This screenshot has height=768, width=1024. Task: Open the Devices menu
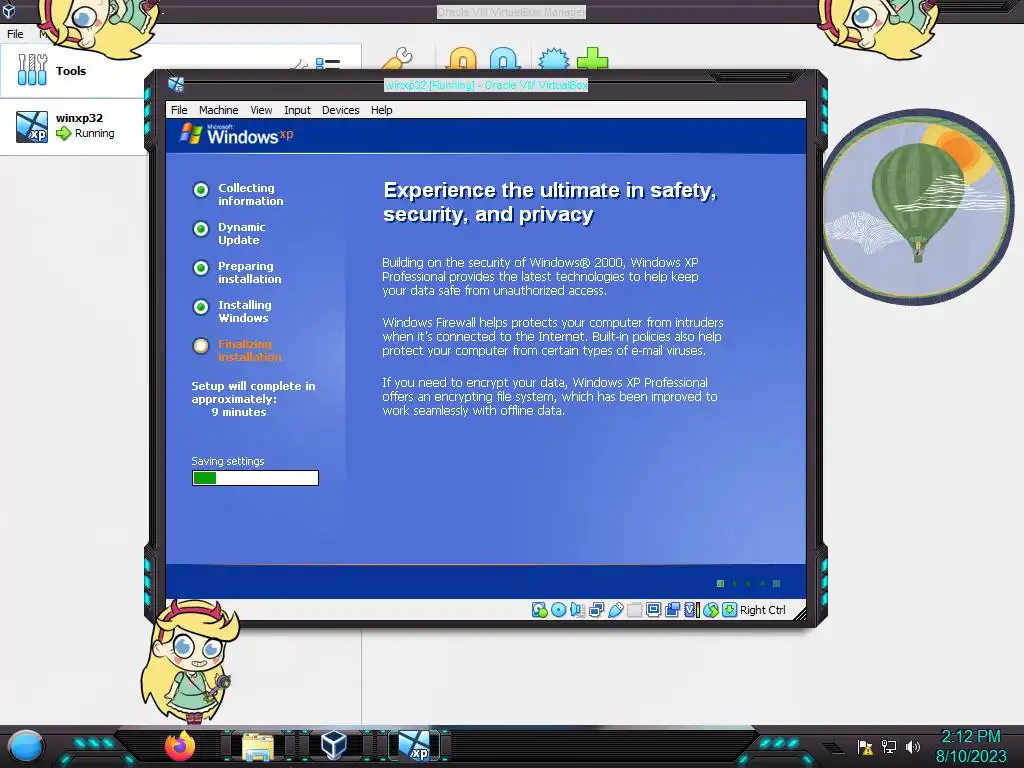coord(340,110)
